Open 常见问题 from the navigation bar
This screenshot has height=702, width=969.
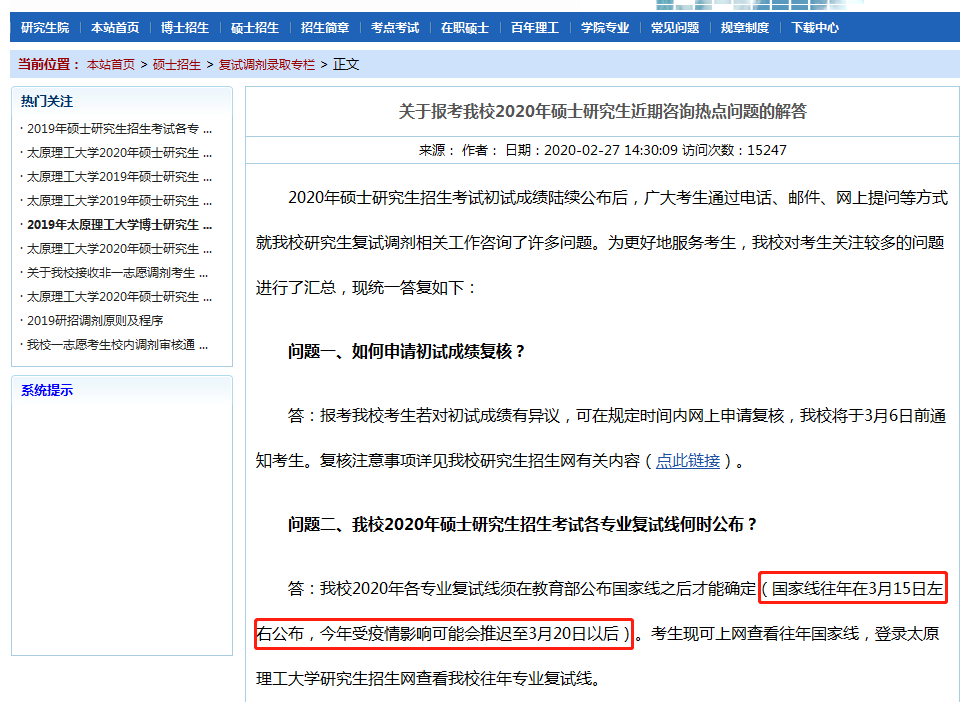click(675, 28)
